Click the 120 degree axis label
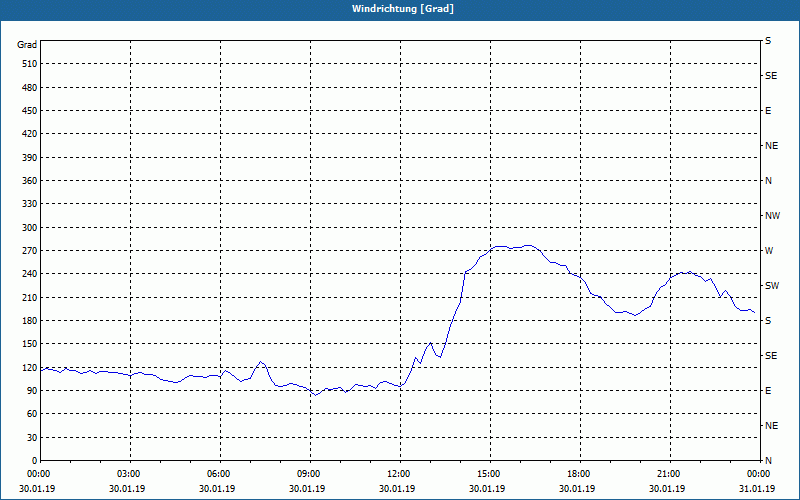 [30, 367]
